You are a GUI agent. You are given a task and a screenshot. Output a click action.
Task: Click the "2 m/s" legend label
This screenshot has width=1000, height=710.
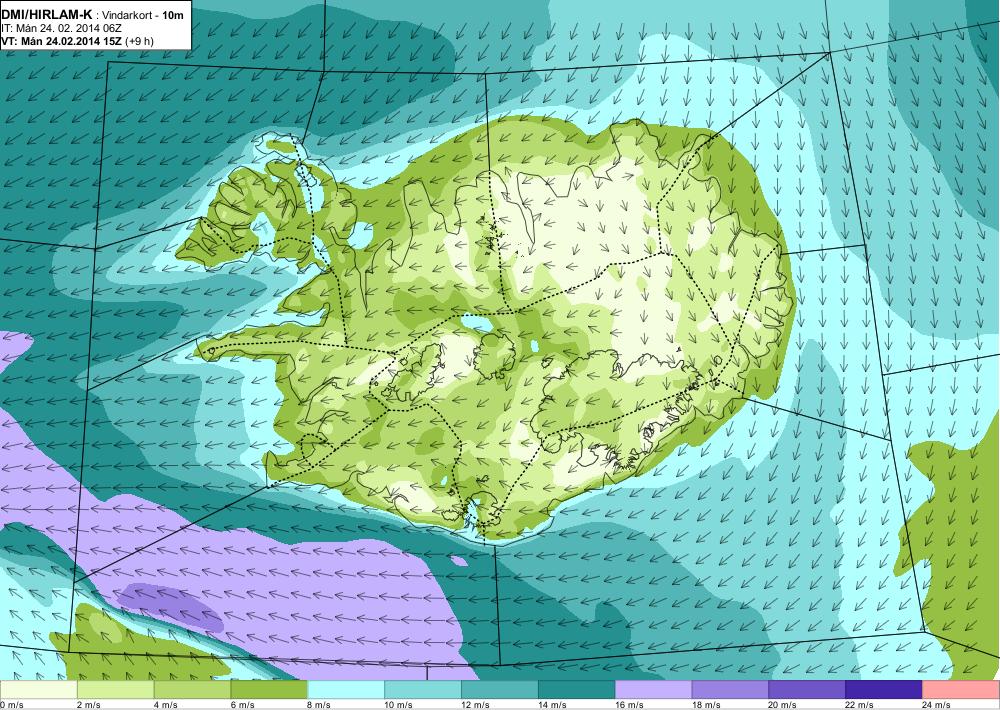[x=87, y=705]
